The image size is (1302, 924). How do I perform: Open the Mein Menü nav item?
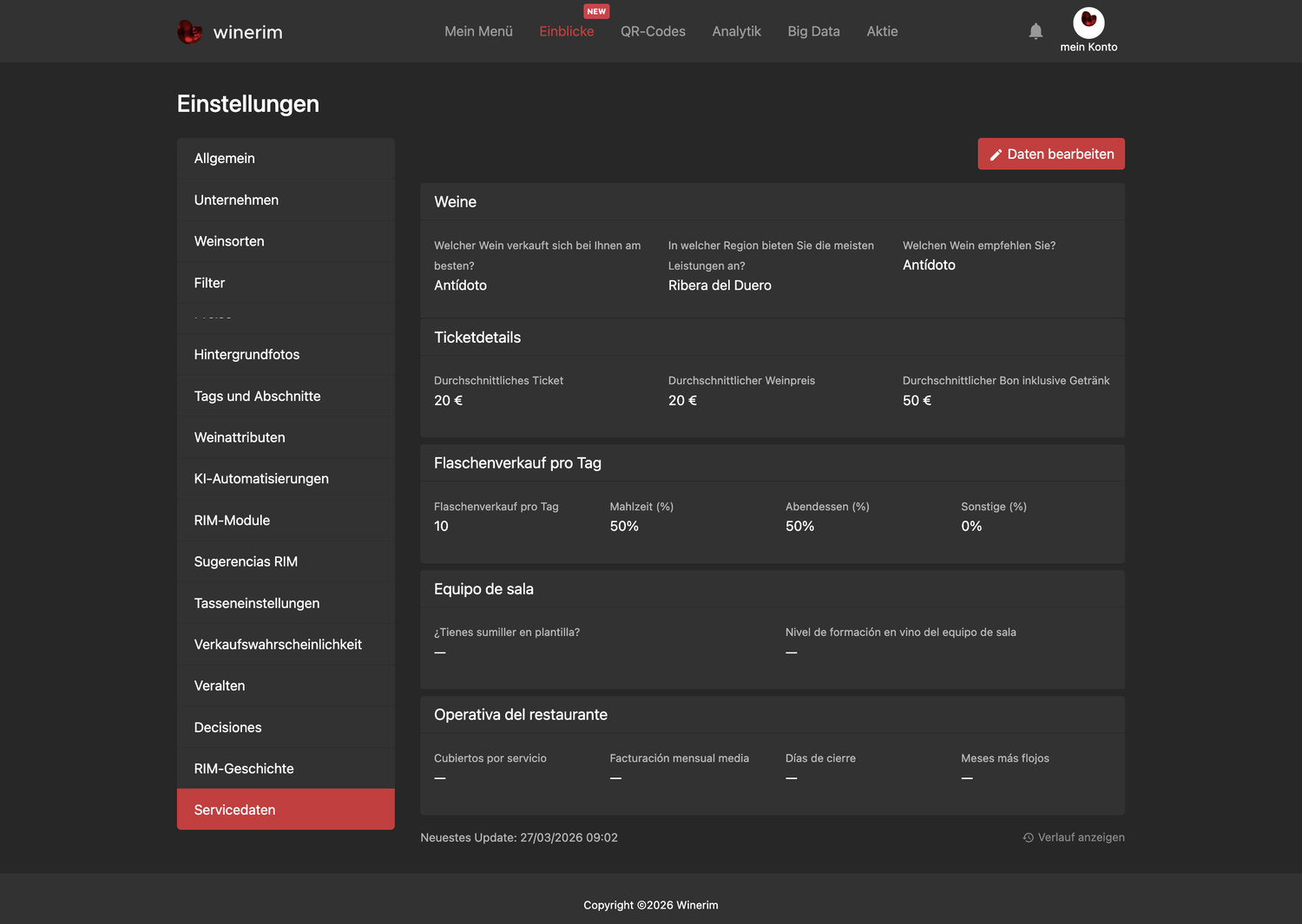[x=479, y=31]
